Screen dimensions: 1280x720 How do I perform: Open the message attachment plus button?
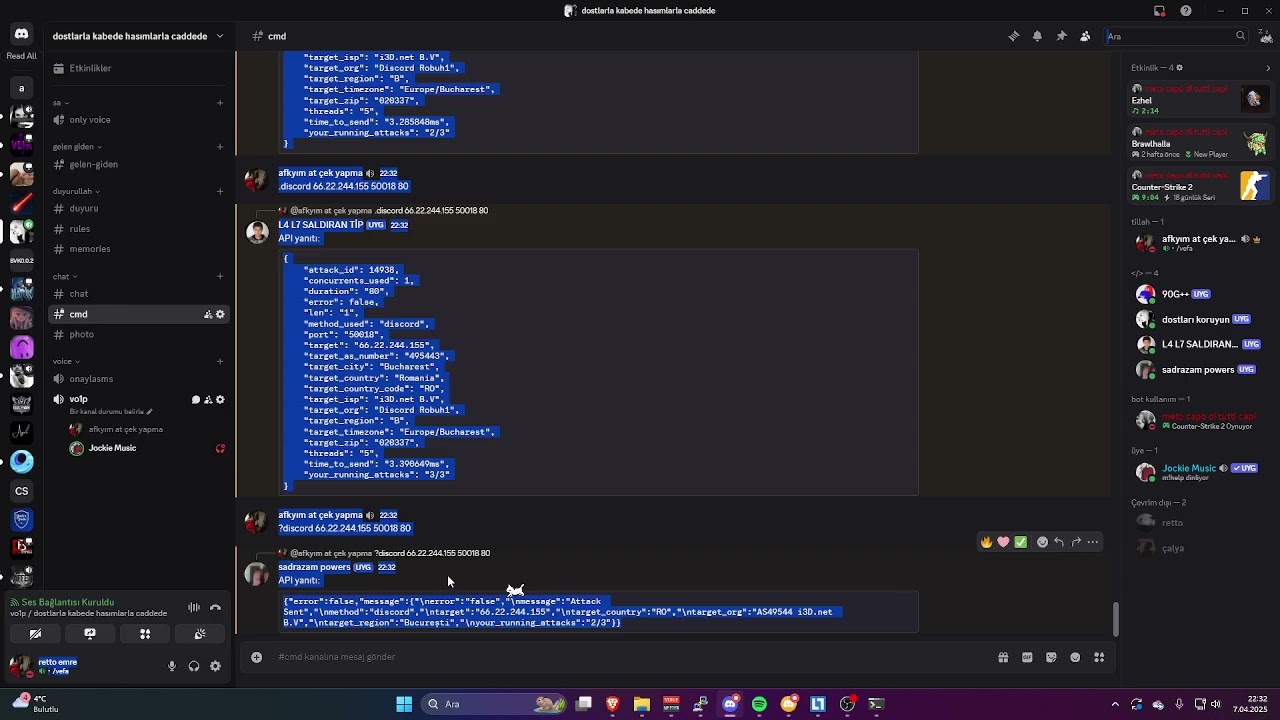pyautogui.click(x=257, y=657)
